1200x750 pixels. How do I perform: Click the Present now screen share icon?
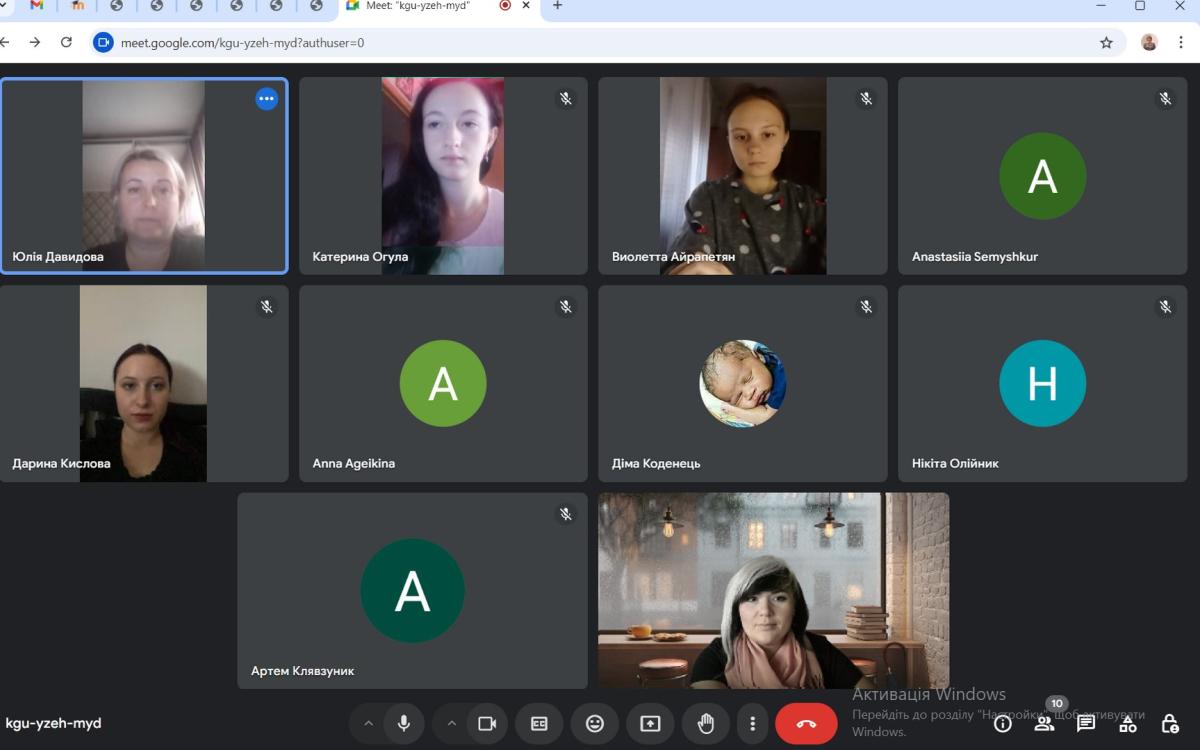pos(650,724)
